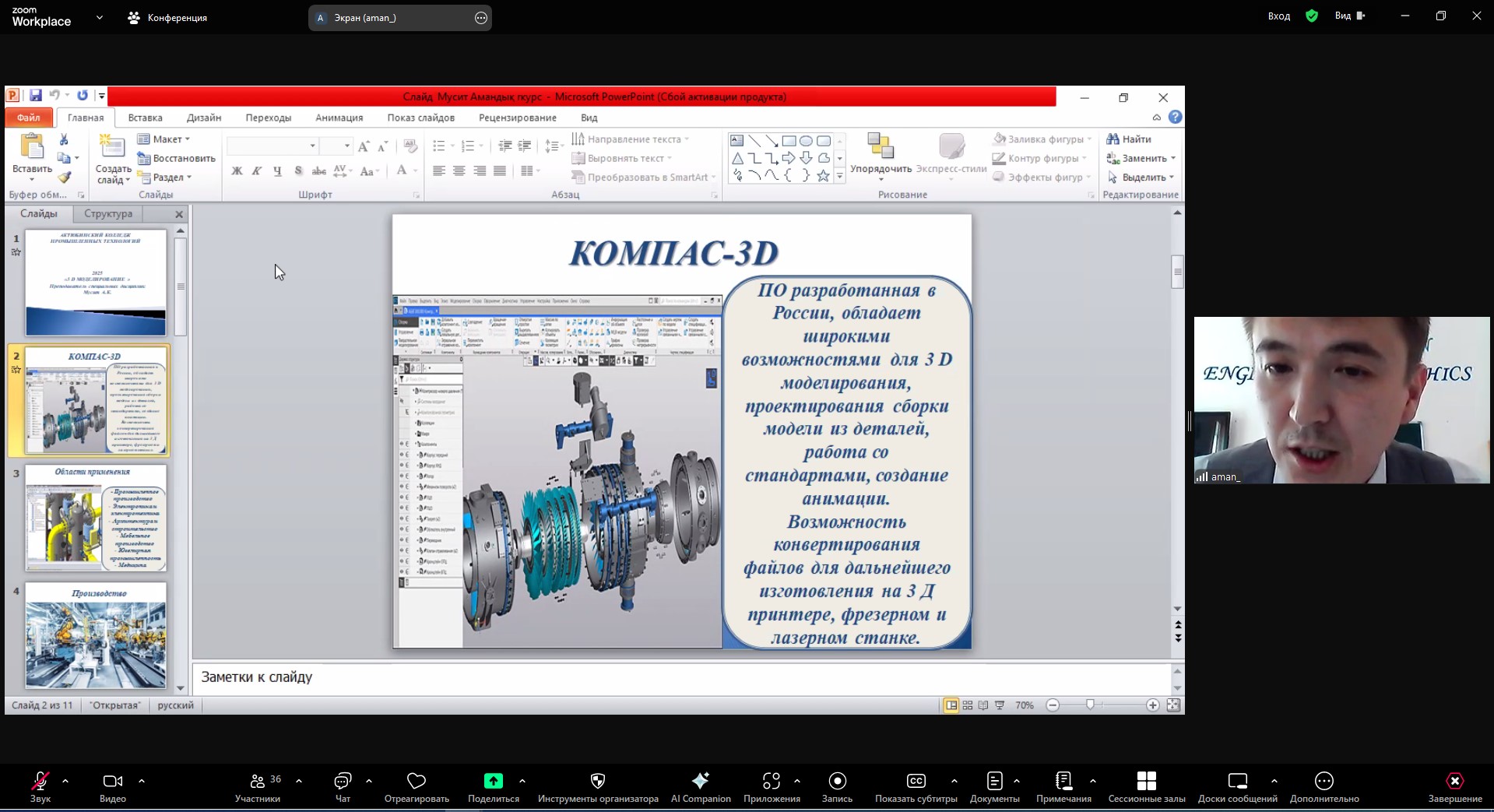1494x812 pixels.
Task: Open Breakout Rooms (Сессионные залы)
Action: [1146, 781]
